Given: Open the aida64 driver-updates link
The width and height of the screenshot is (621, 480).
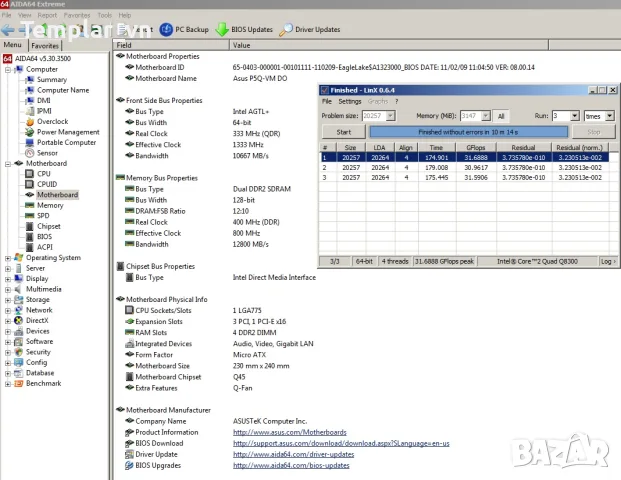Looking at the screenshot, I should [293, 454].
